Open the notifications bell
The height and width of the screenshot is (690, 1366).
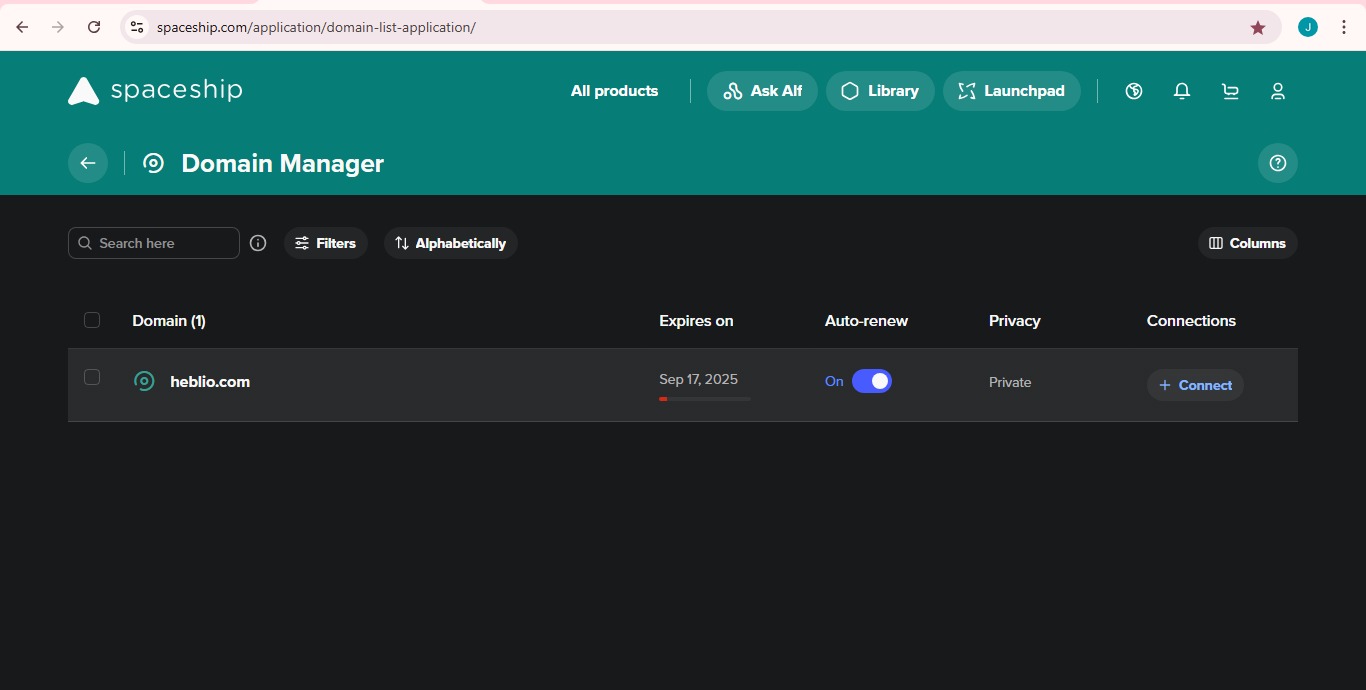click(1182, 91)
